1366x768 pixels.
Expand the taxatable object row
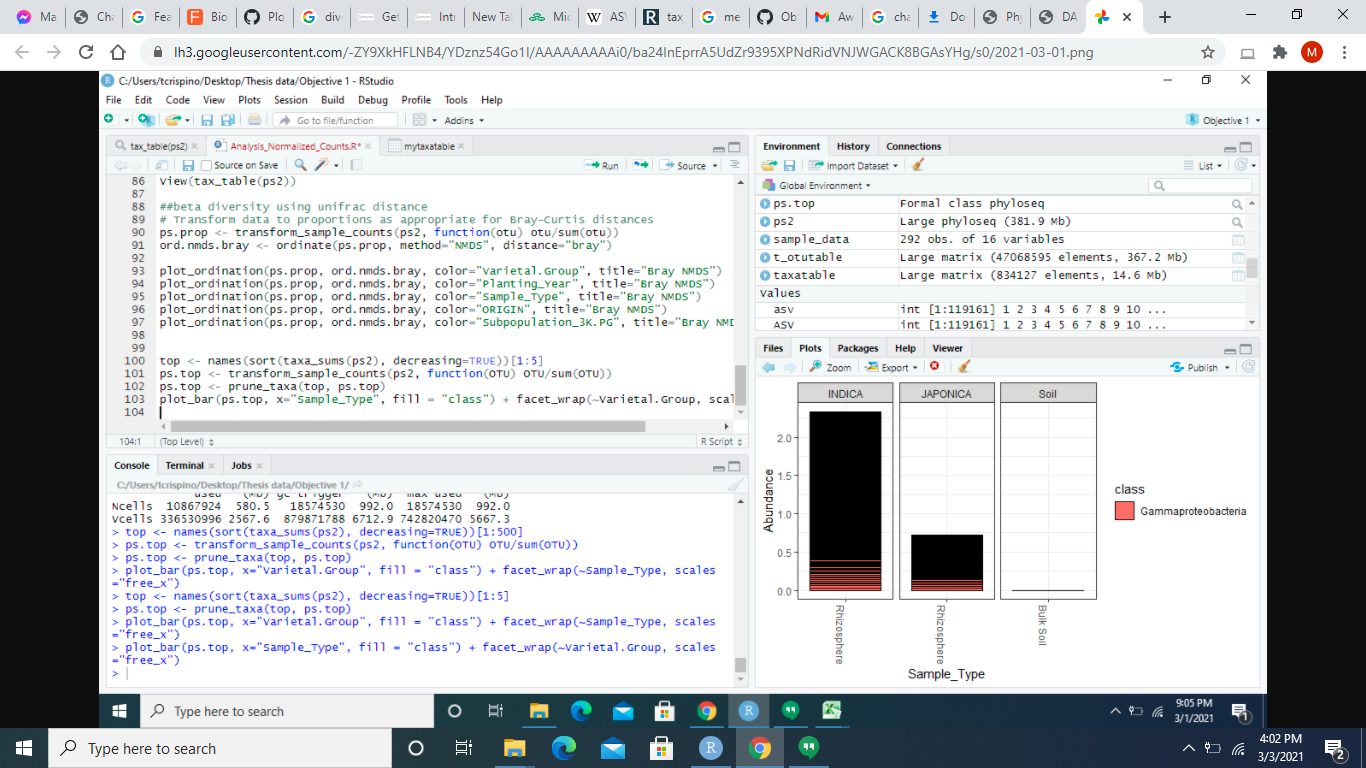click(x=766, y=275)
